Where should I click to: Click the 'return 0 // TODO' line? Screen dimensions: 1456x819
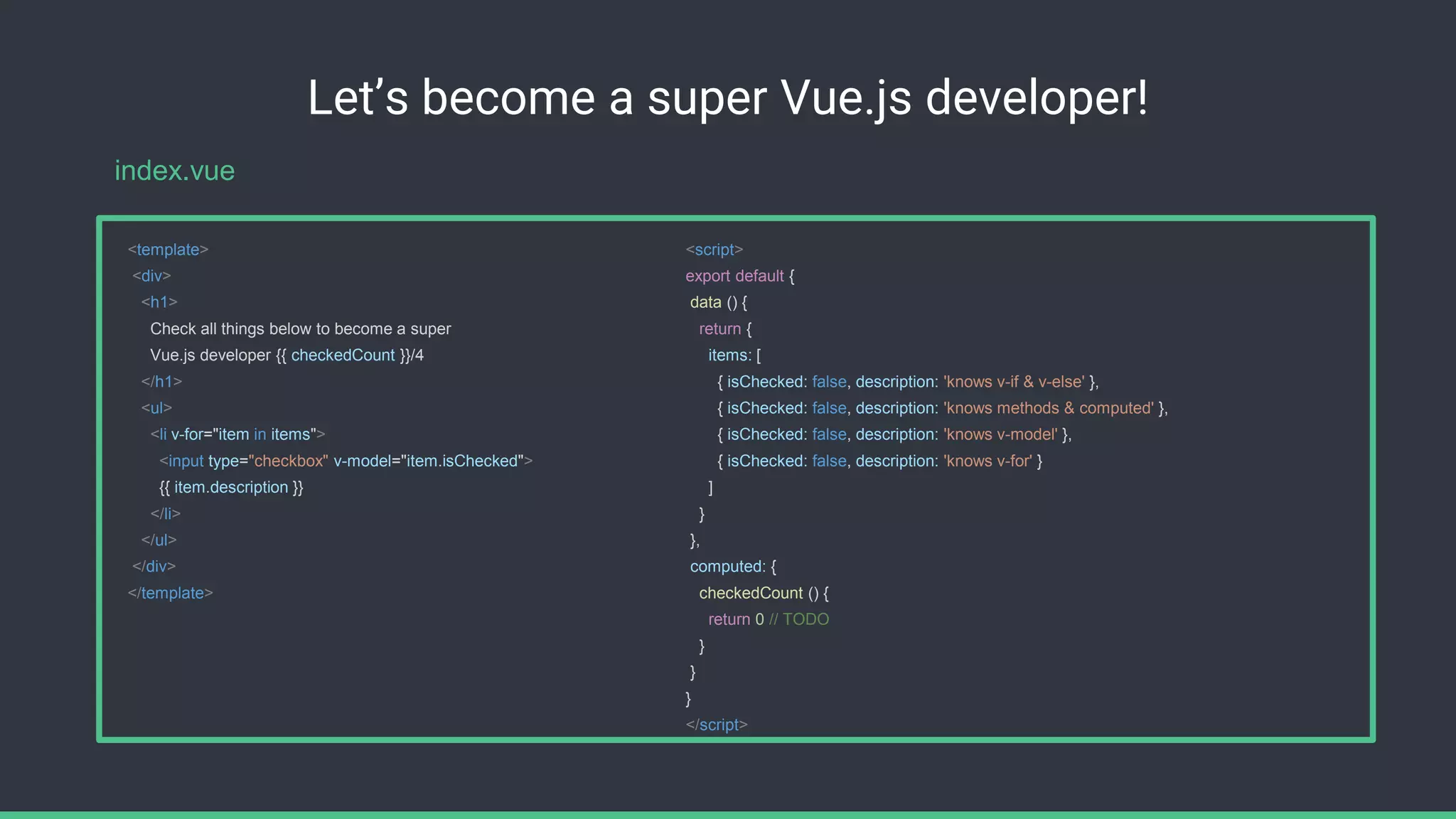pyautogui.click(x=769, y=619)
